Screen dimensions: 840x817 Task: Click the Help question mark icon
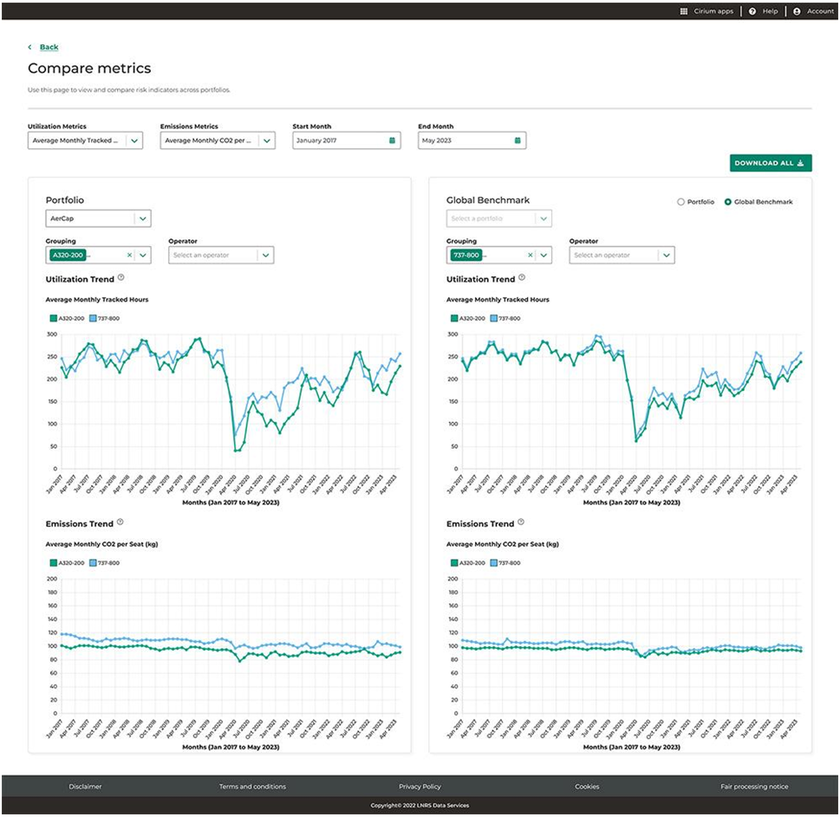tap(752, 11)
